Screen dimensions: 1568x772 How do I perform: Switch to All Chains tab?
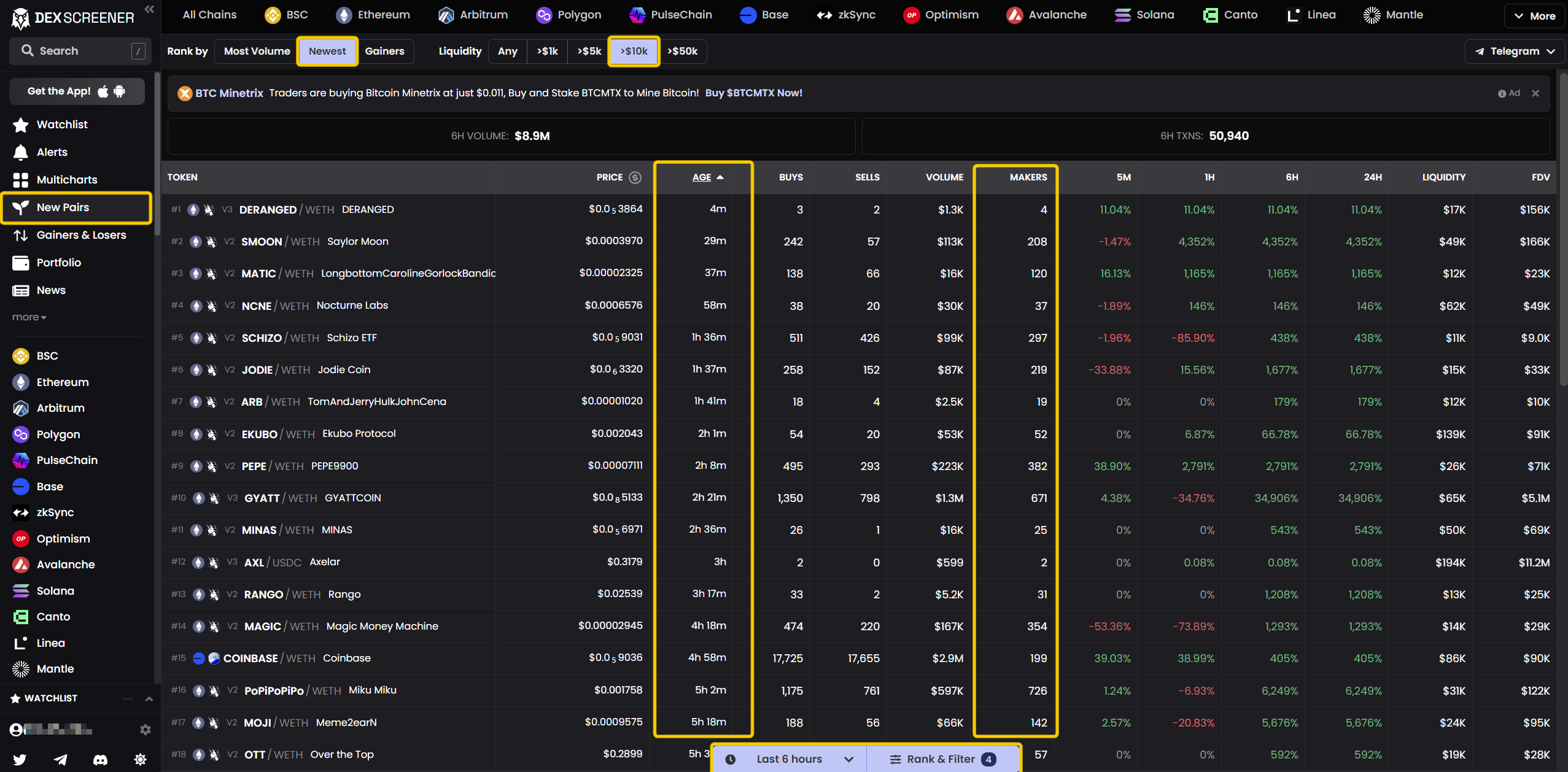click(x=209, y=15)
